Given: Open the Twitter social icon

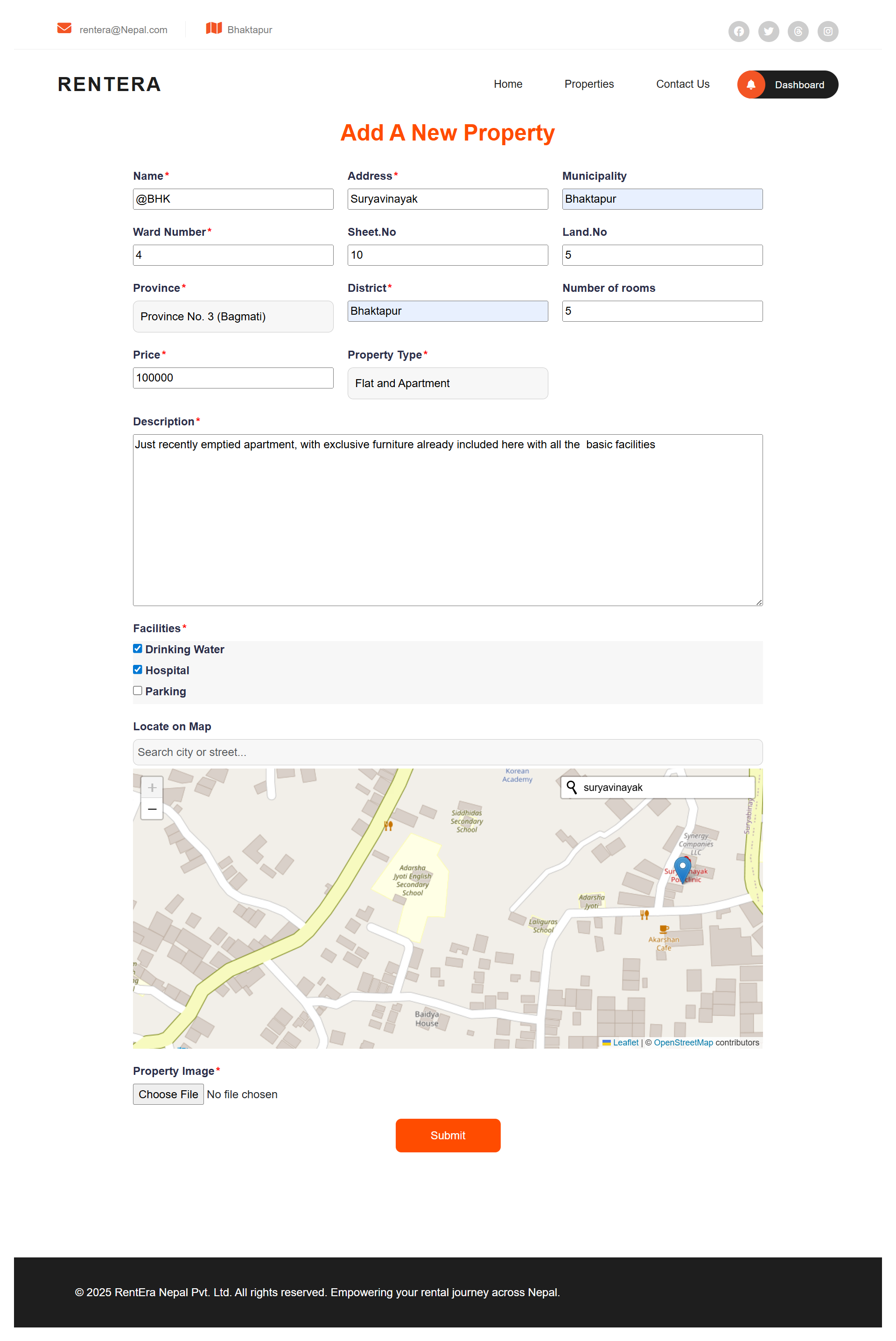Looking at the screenshot, I should point(768,31).
